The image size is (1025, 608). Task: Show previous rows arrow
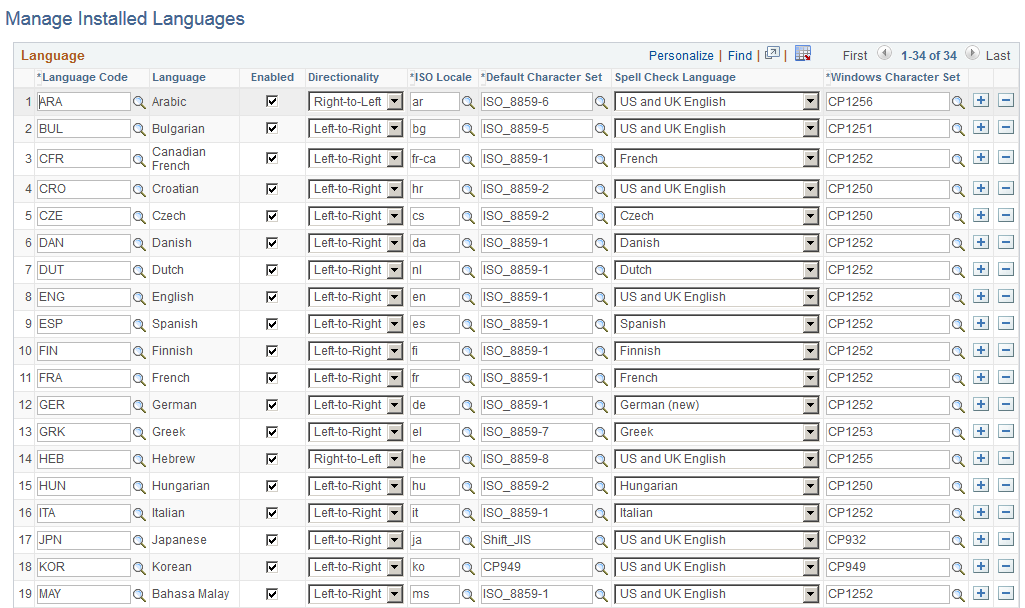pyautogui.click(x=884, y=53)
